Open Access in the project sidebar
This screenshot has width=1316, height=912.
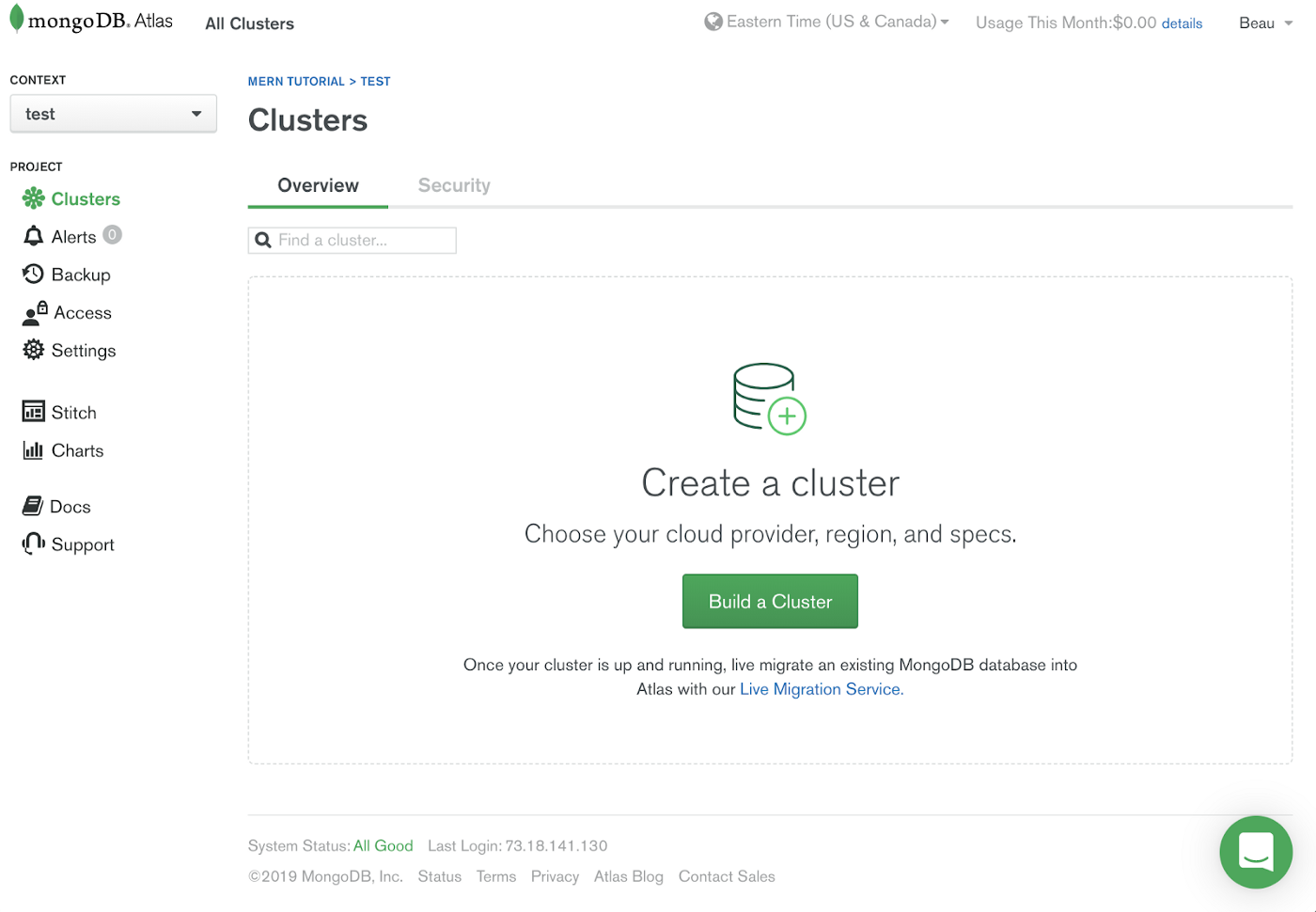(83, 312)
